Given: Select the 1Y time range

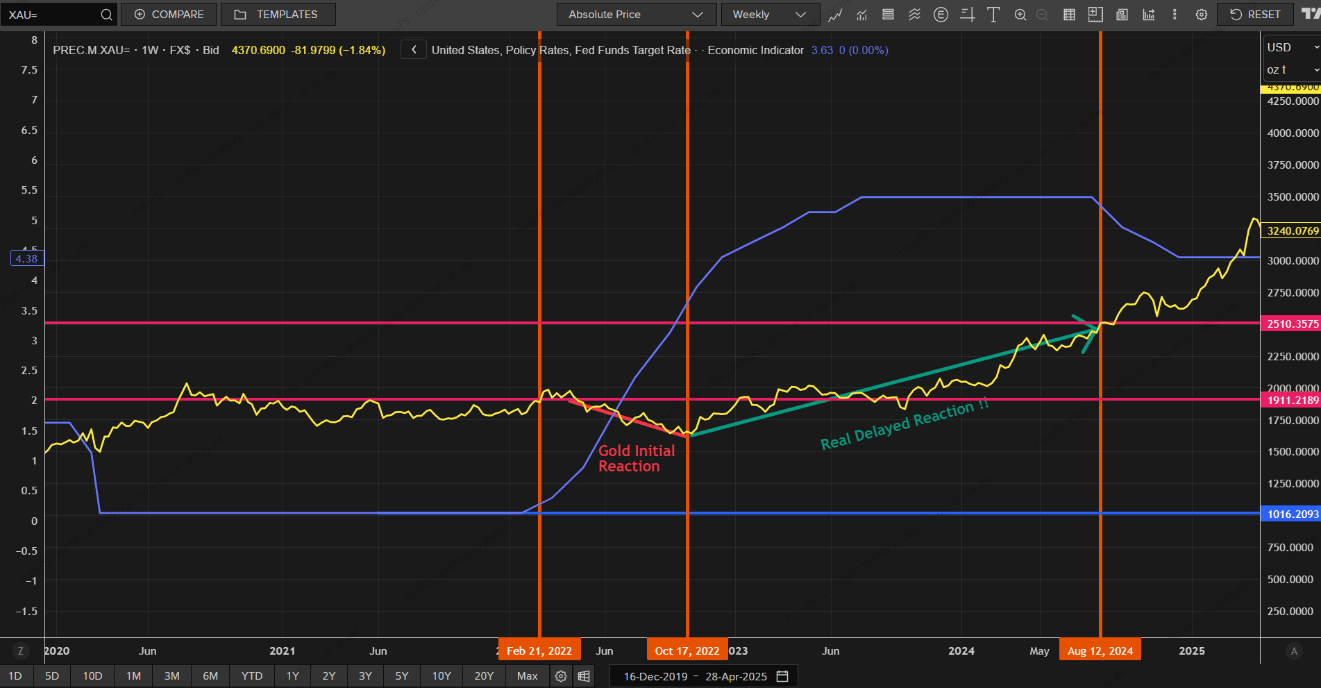Looking at the screenshot, I should 292,676.
